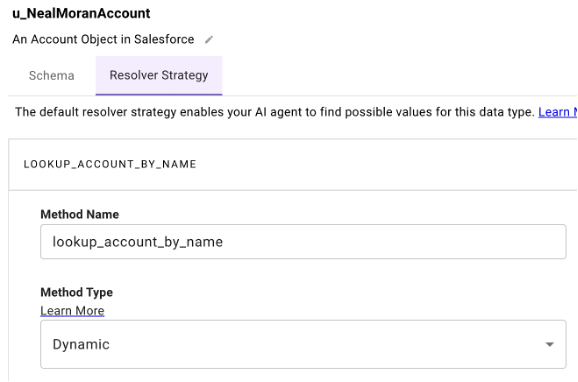The height and width of the screenshot is (382, 578).
Task: Select the LOOKUP_ACCOUNT_BY_NAME section header
Action: point(110,164)
